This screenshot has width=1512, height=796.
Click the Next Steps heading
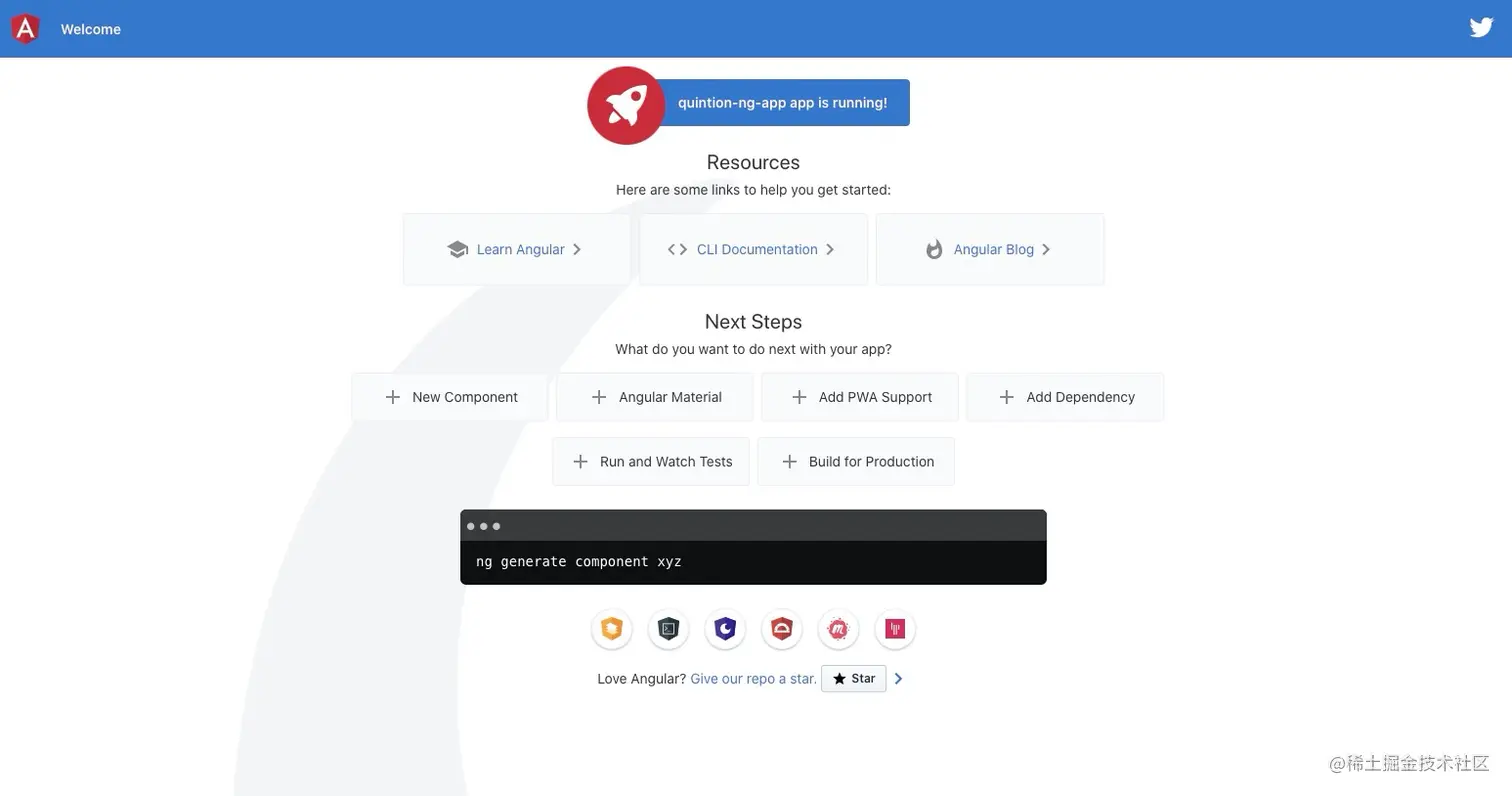point(753,322)
